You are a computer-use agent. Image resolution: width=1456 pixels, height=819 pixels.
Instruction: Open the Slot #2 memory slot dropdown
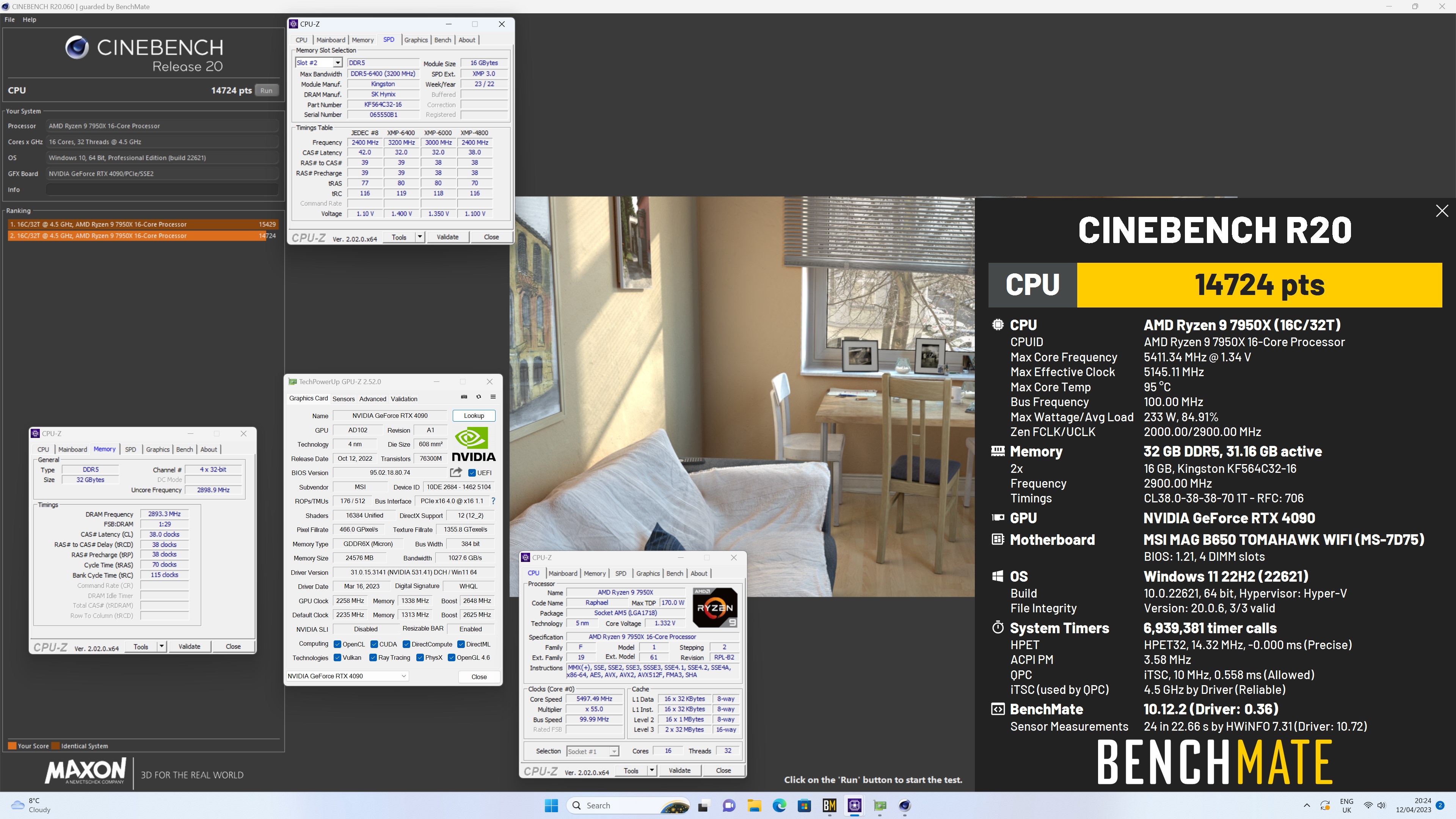click(319, 63)
